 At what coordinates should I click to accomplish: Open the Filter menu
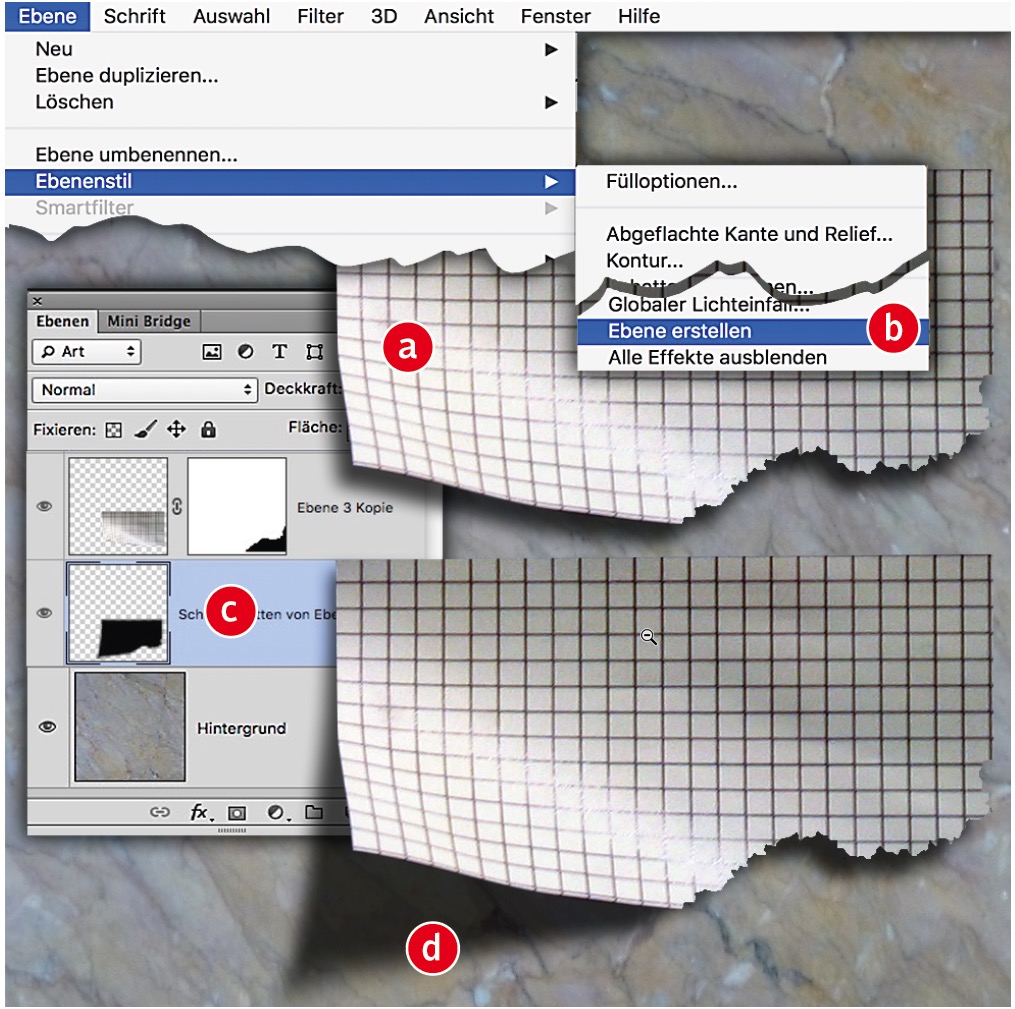(x=320, y=16)
